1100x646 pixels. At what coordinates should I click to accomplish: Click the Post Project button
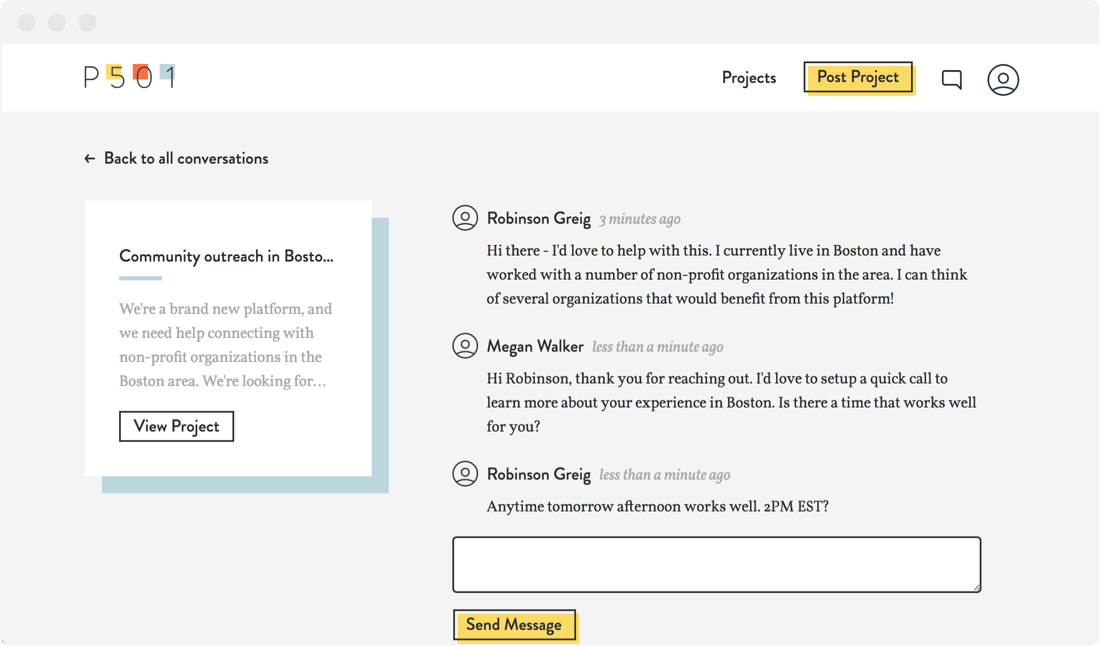coord(858,77)
